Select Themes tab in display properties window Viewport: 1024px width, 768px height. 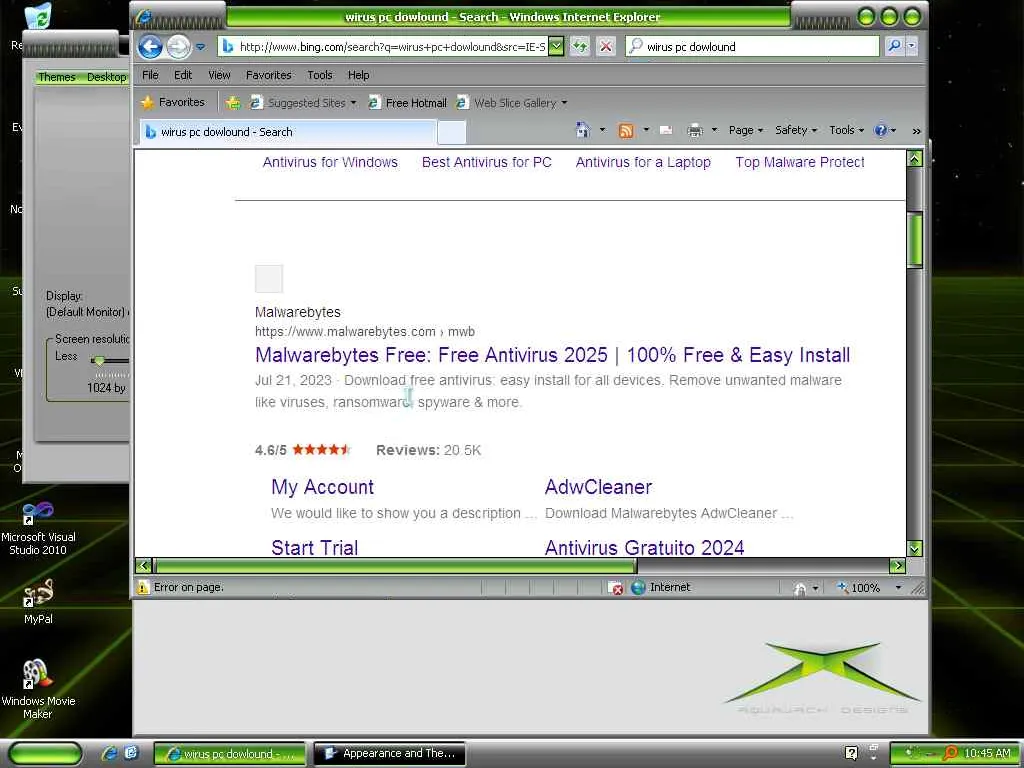click(x=57, y=77)
